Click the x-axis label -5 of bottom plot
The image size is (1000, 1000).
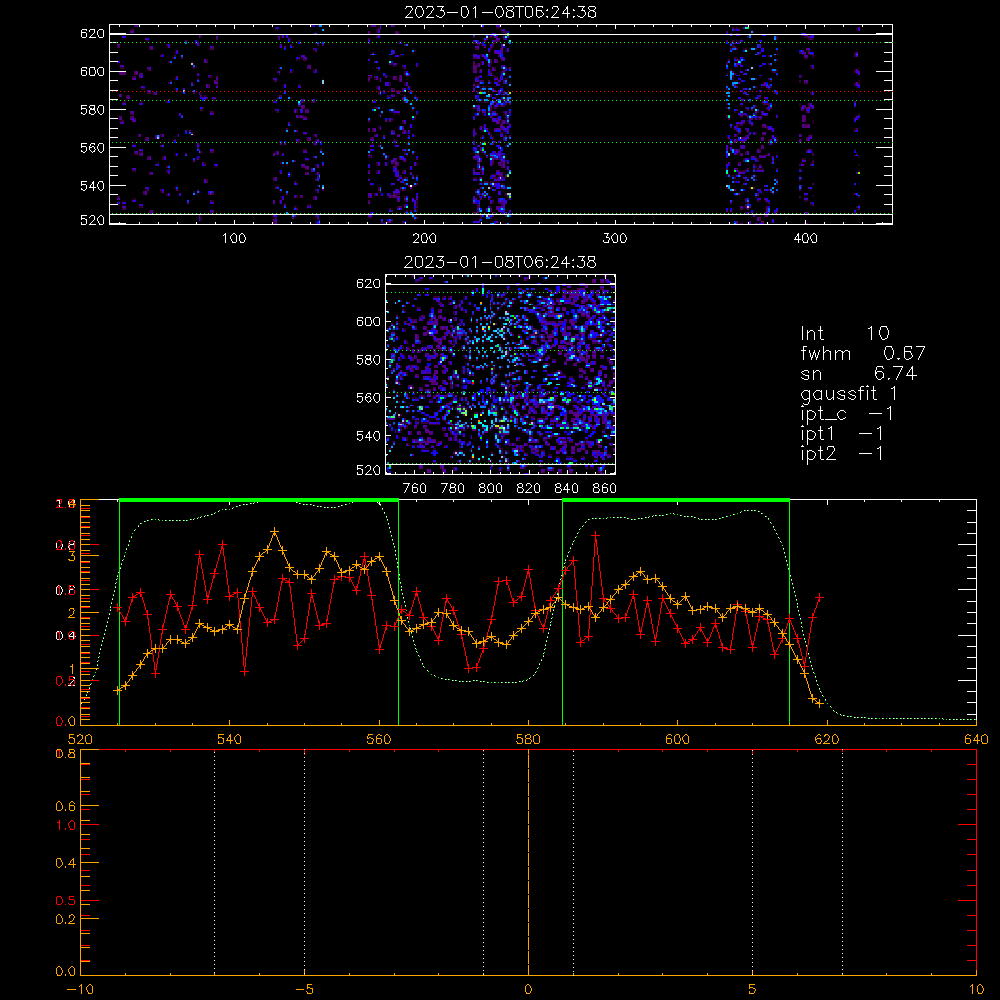coord(305,989)
